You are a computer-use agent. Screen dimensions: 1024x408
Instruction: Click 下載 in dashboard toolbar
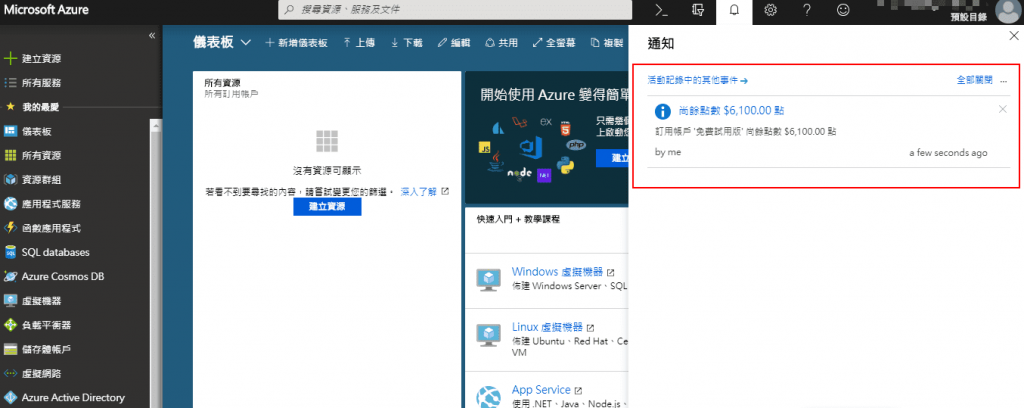(406, 43)
